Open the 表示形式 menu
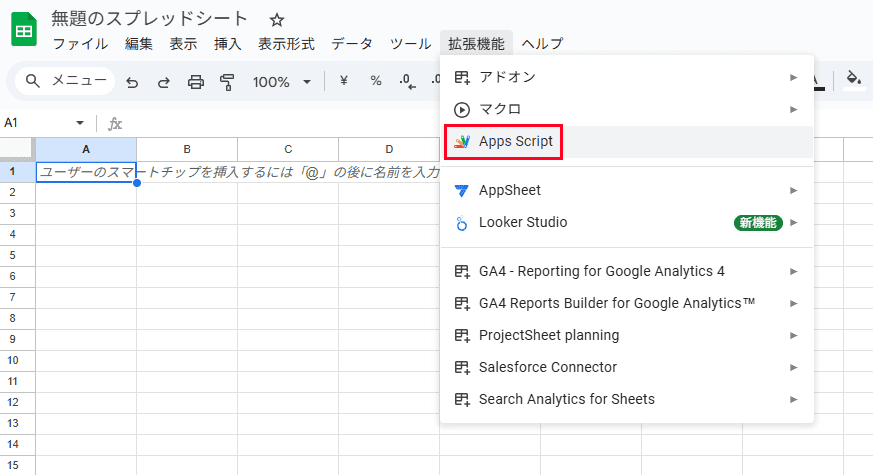The image size is (873, 475). 286,44
